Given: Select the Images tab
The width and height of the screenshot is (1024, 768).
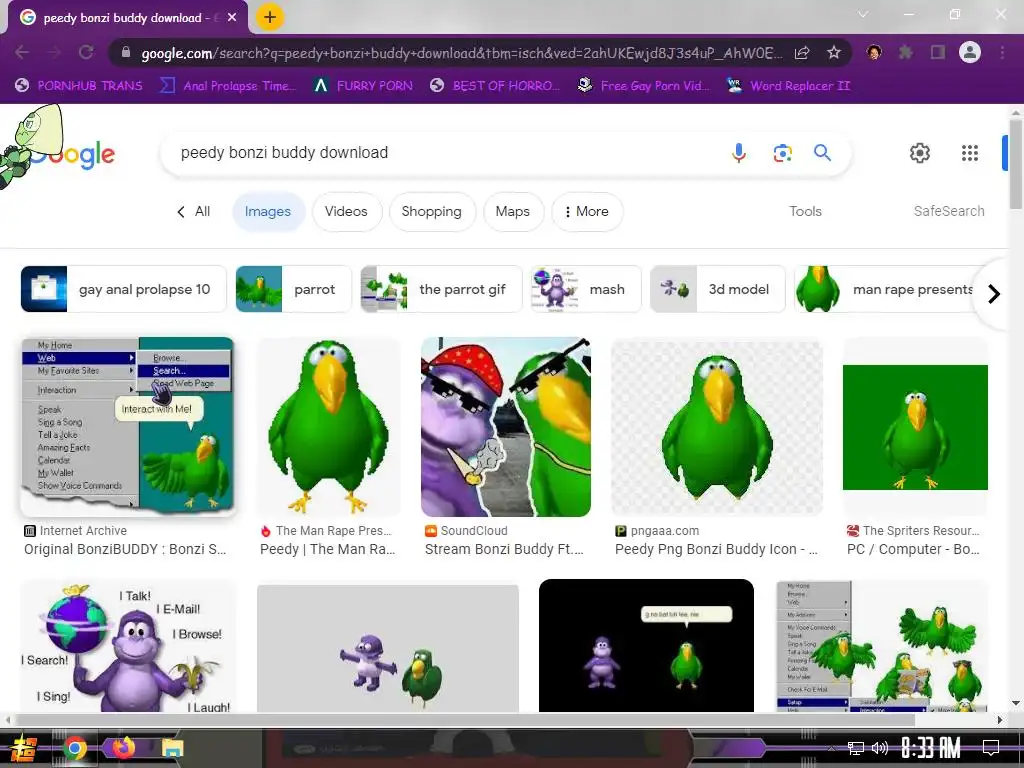Looking at the screenshot, I should [x=268, y=212].
